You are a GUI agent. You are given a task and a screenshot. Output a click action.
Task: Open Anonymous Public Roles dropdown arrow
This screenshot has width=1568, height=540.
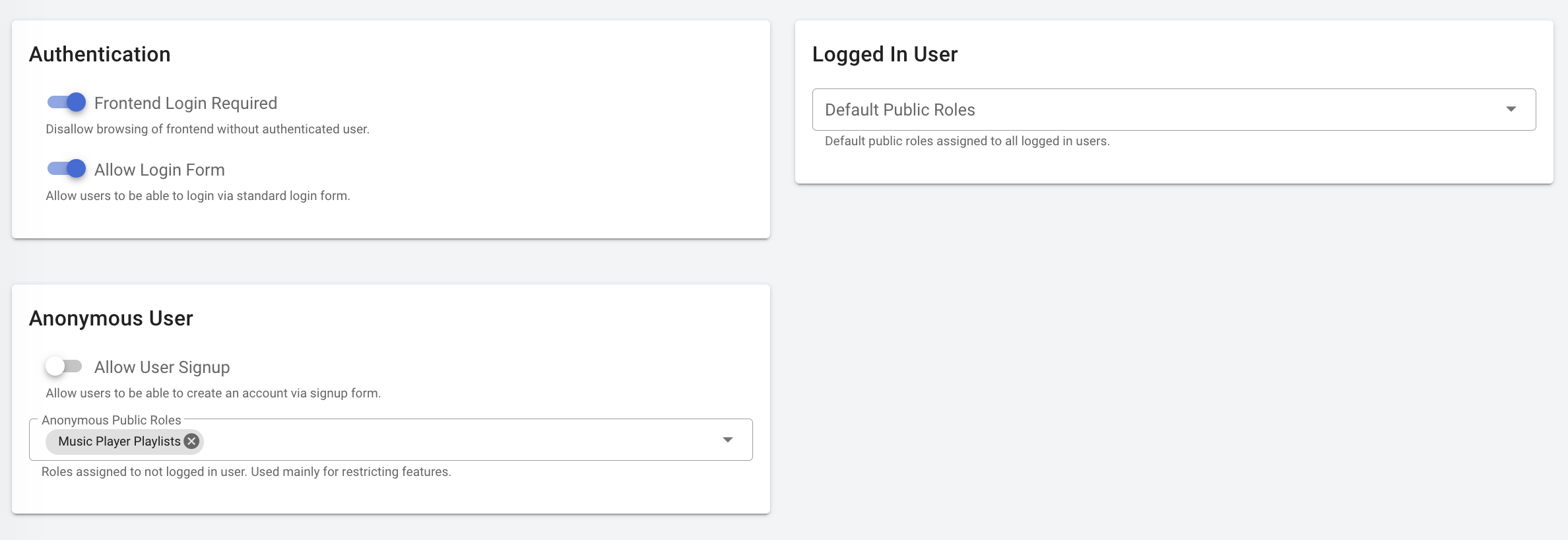727,440
